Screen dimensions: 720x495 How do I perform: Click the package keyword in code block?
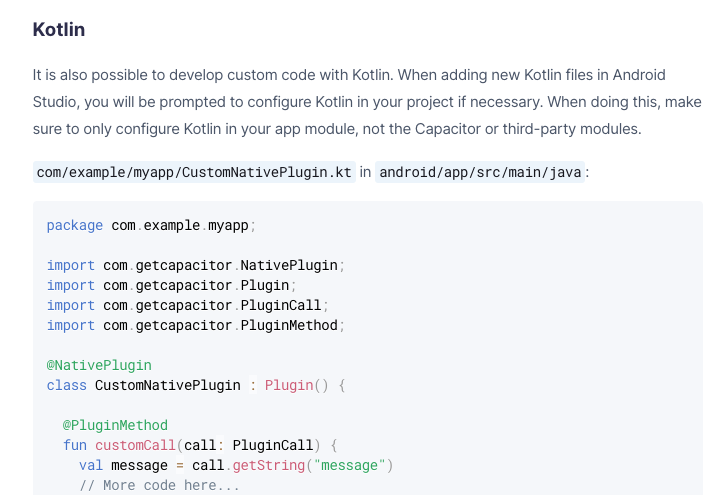click(75, 225)
